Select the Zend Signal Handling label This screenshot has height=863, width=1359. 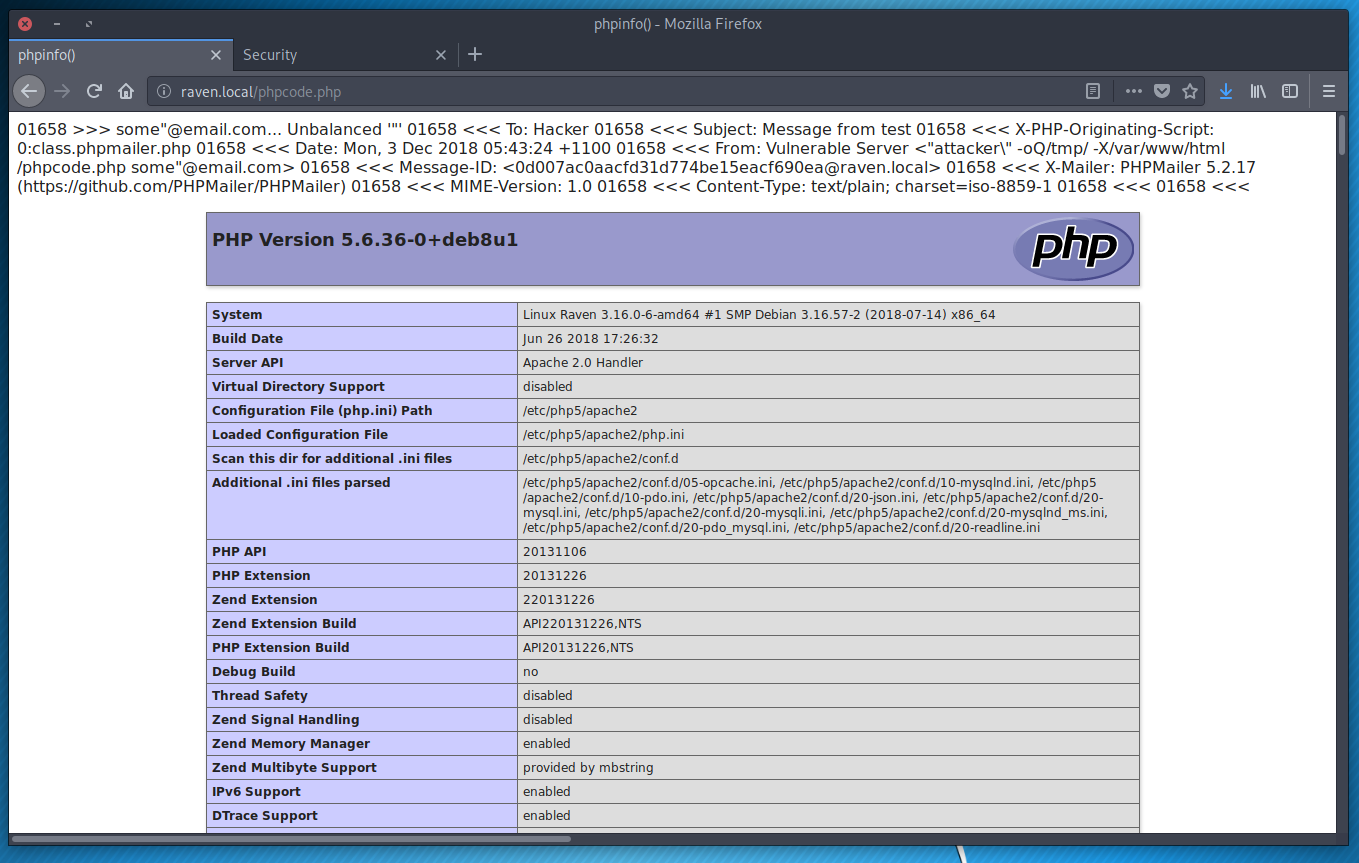tap(285, 720)
